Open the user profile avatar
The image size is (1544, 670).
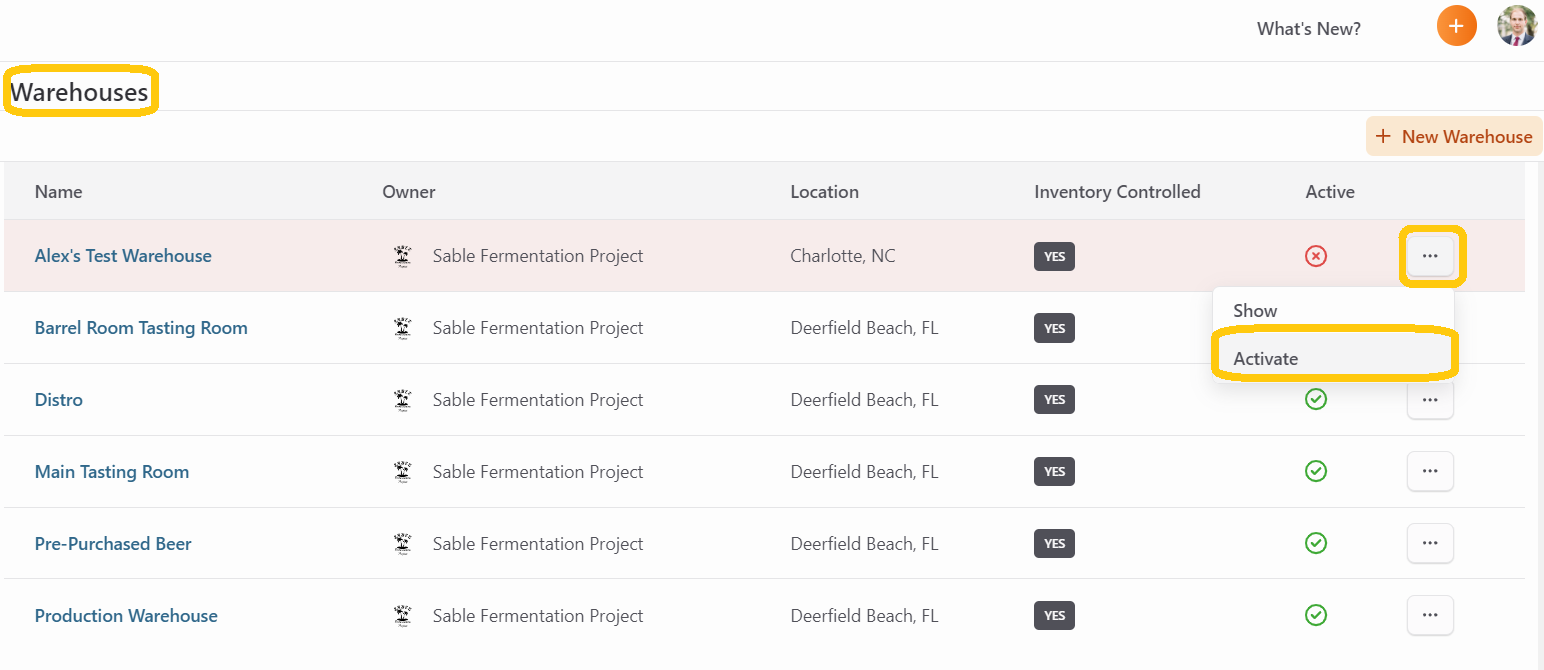coord(1516,26)
